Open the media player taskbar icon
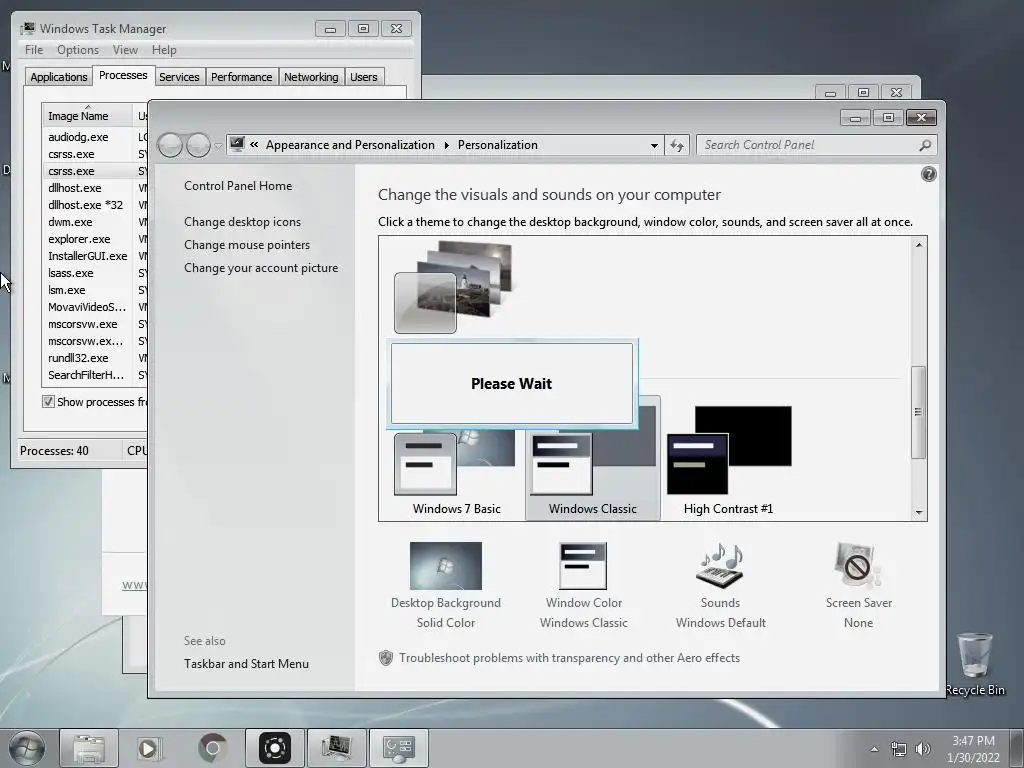1024x768 pixels. click(x=150, y=748)
